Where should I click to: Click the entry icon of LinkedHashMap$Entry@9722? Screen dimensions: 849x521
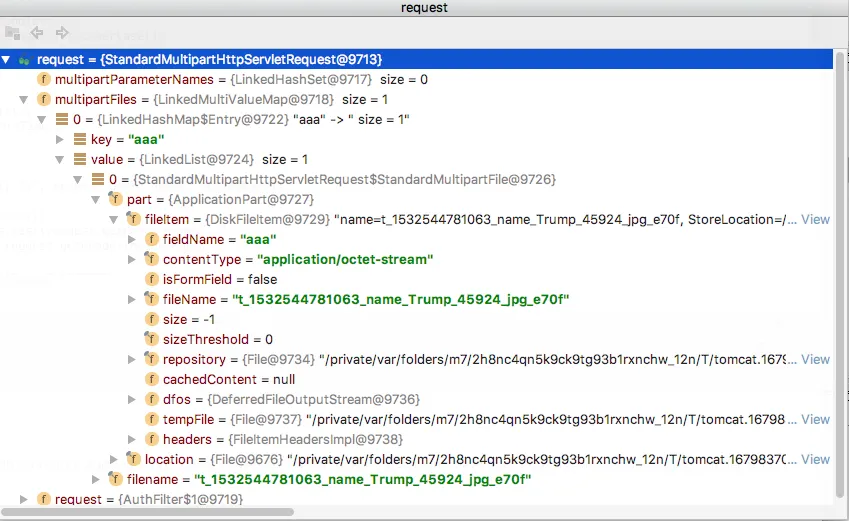point(62,120)
